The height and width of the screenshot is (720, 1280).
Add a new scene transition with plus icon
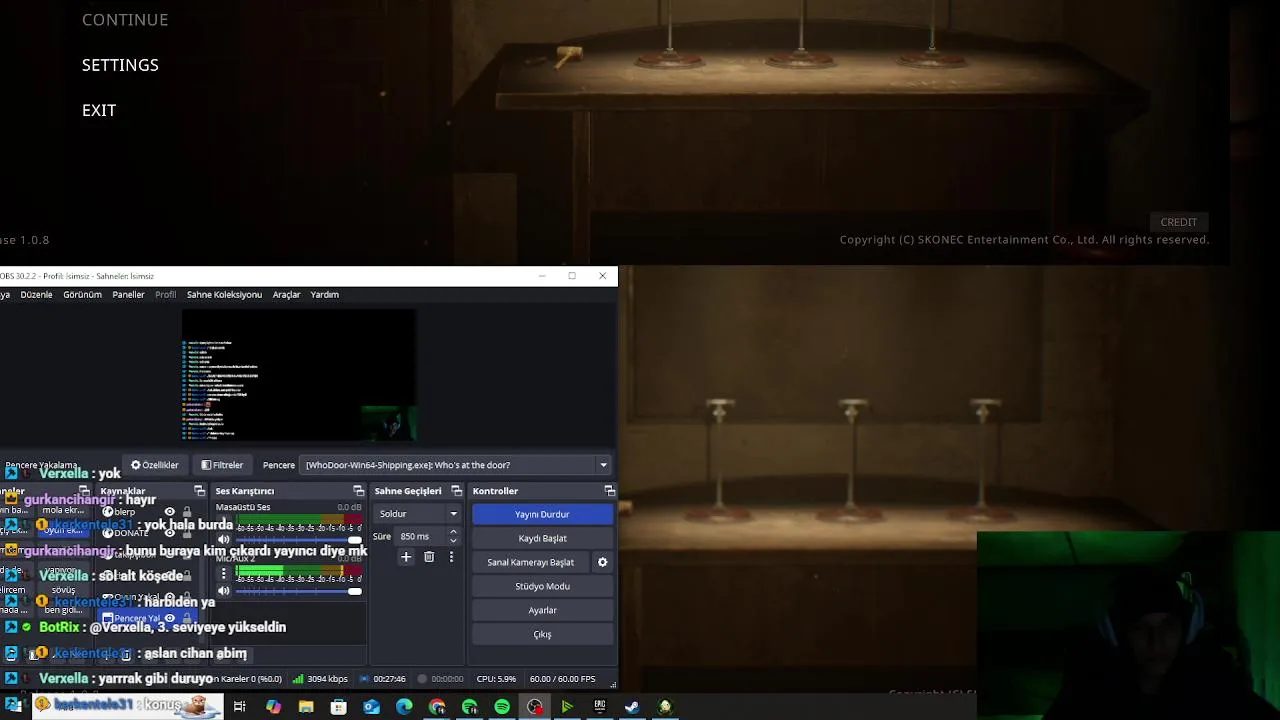406,557
